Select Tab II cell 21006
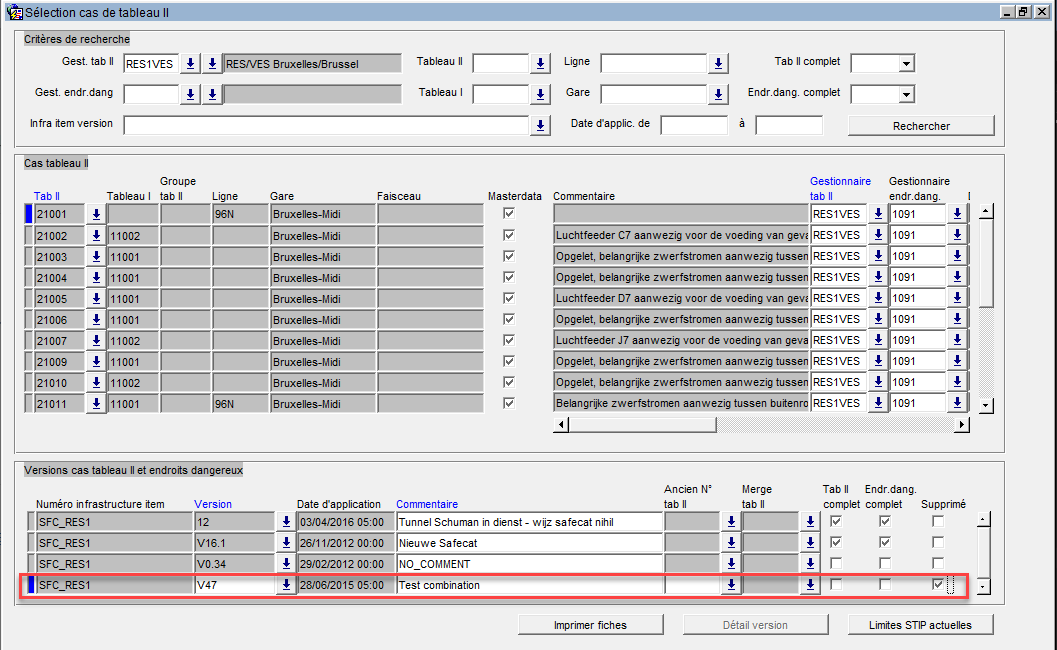Viewport: 1057px width, 650px height. [x=59, y=320]
